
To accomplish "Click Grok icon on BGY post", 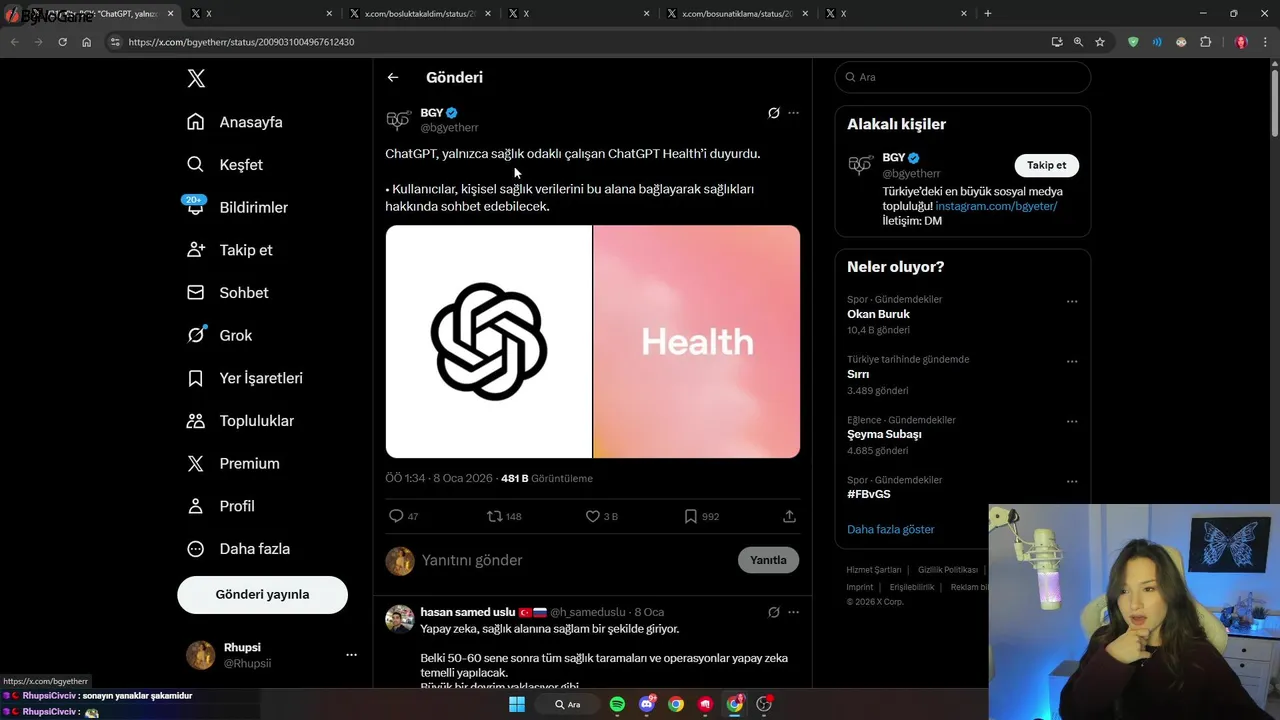I will (773, 113).
